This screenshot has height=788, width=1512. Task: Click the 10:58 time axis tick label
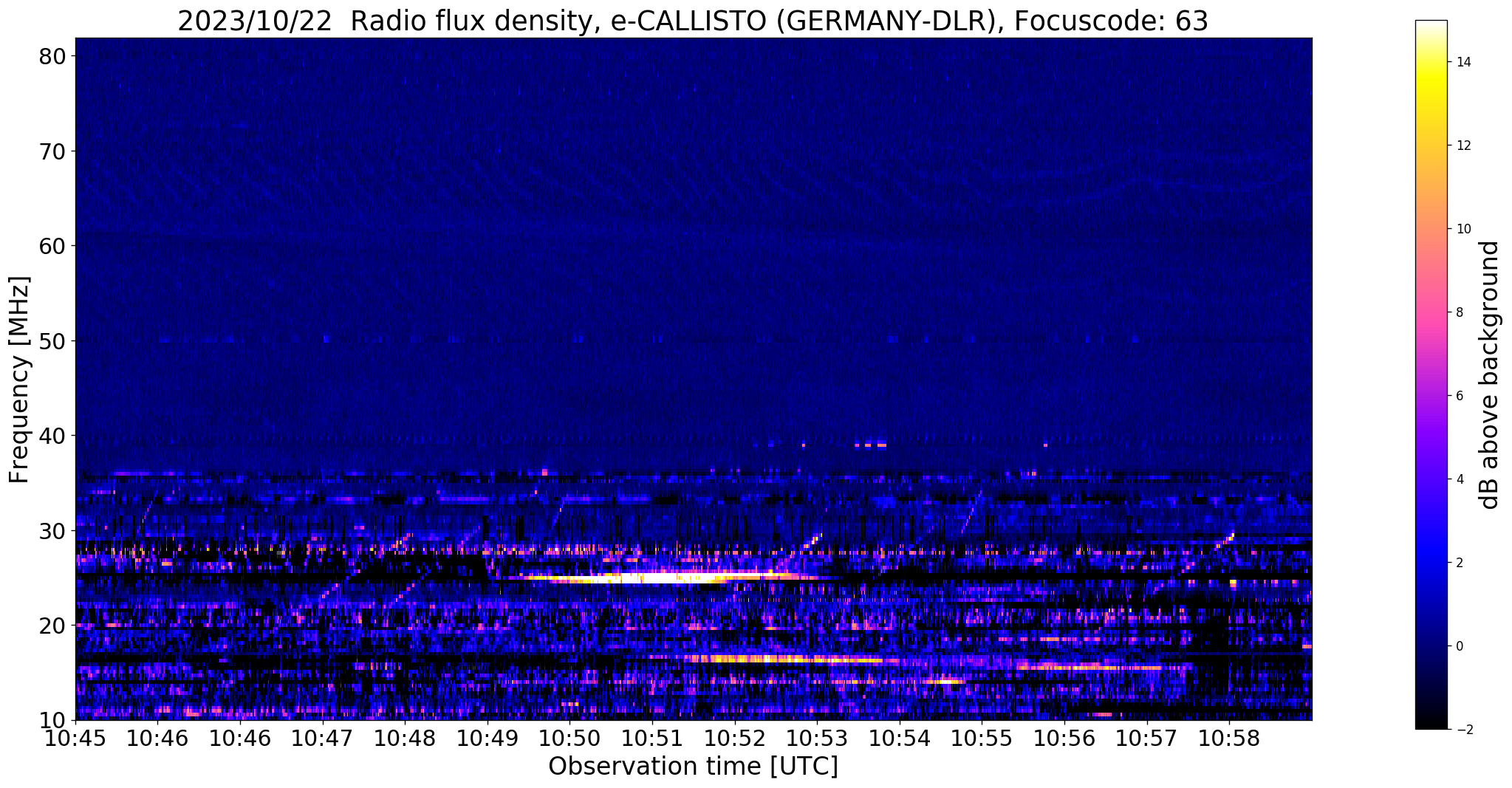pos(1229,739)
